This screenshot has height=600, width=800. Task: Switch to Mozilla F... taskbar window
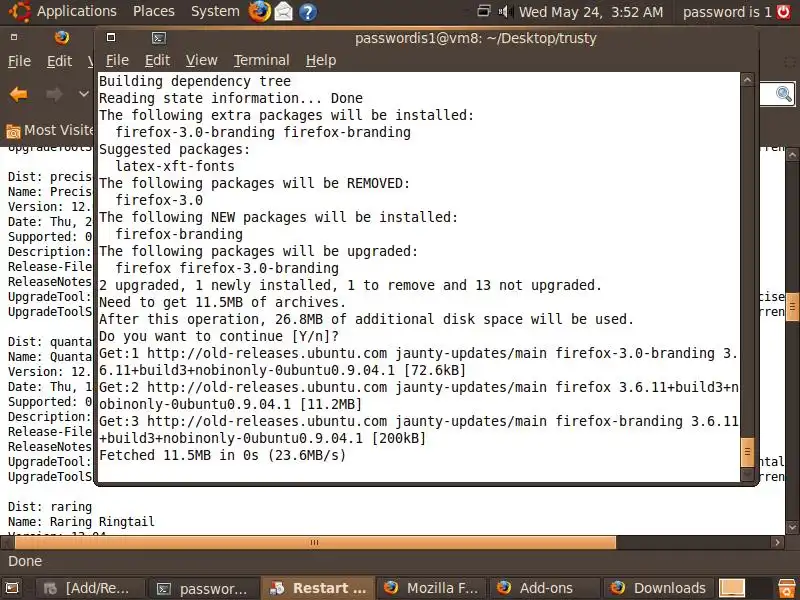(x=432, y=588)
